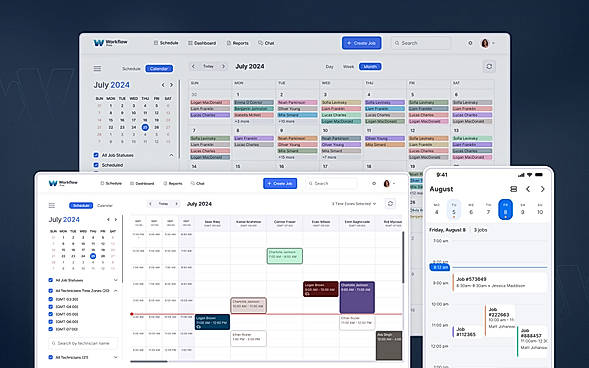Go to the previous period beside Today in the Calendar window
The width and height of the screenshot is (589, 368).
(193, 66)
